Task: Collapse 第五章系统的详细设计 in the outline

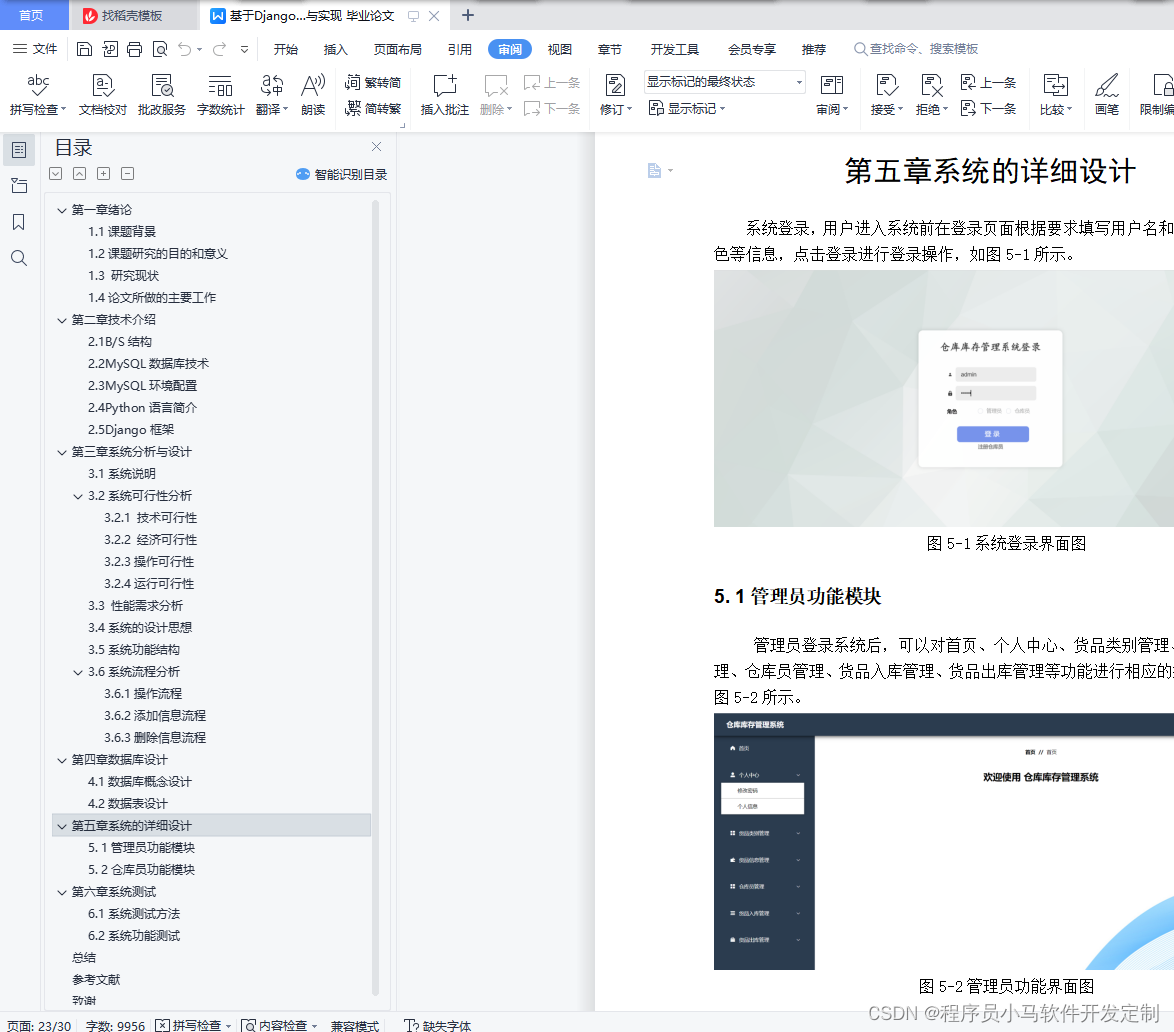Action: coord(61,824)
